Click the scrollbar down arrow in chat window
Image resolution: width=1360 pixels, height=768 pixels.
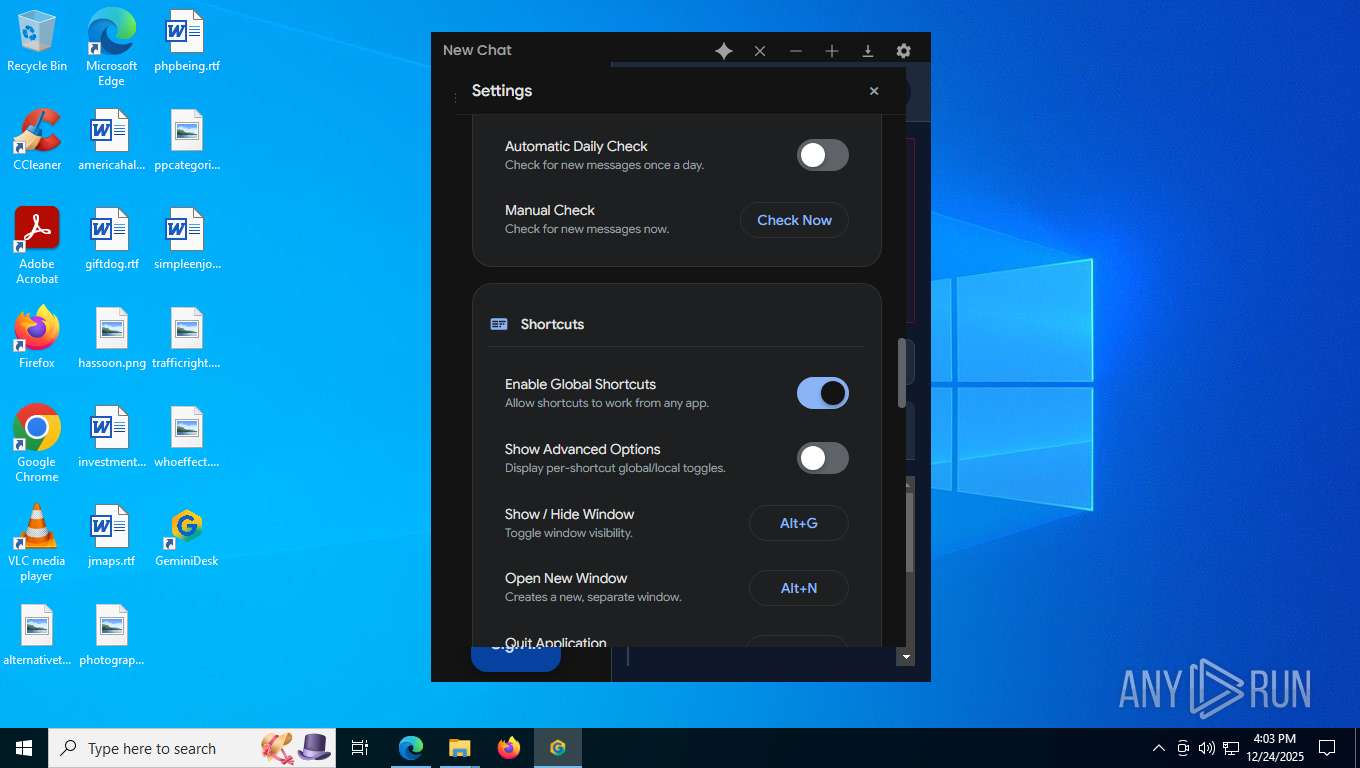[906, 657]
